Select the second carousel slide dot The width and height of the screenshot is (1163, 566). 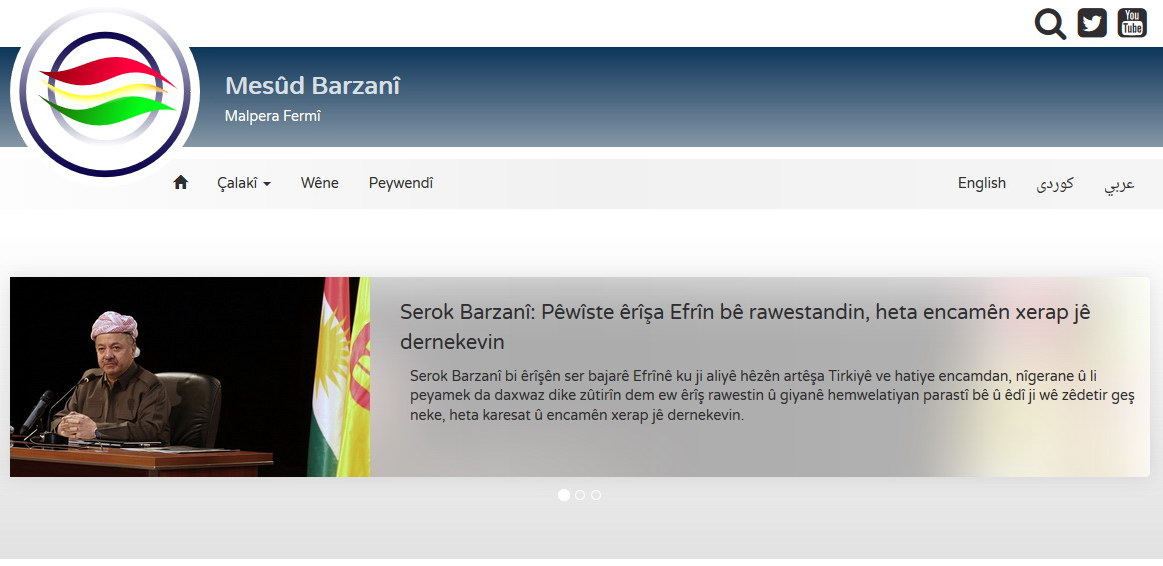pyautogui.click(x=580, y=495)
